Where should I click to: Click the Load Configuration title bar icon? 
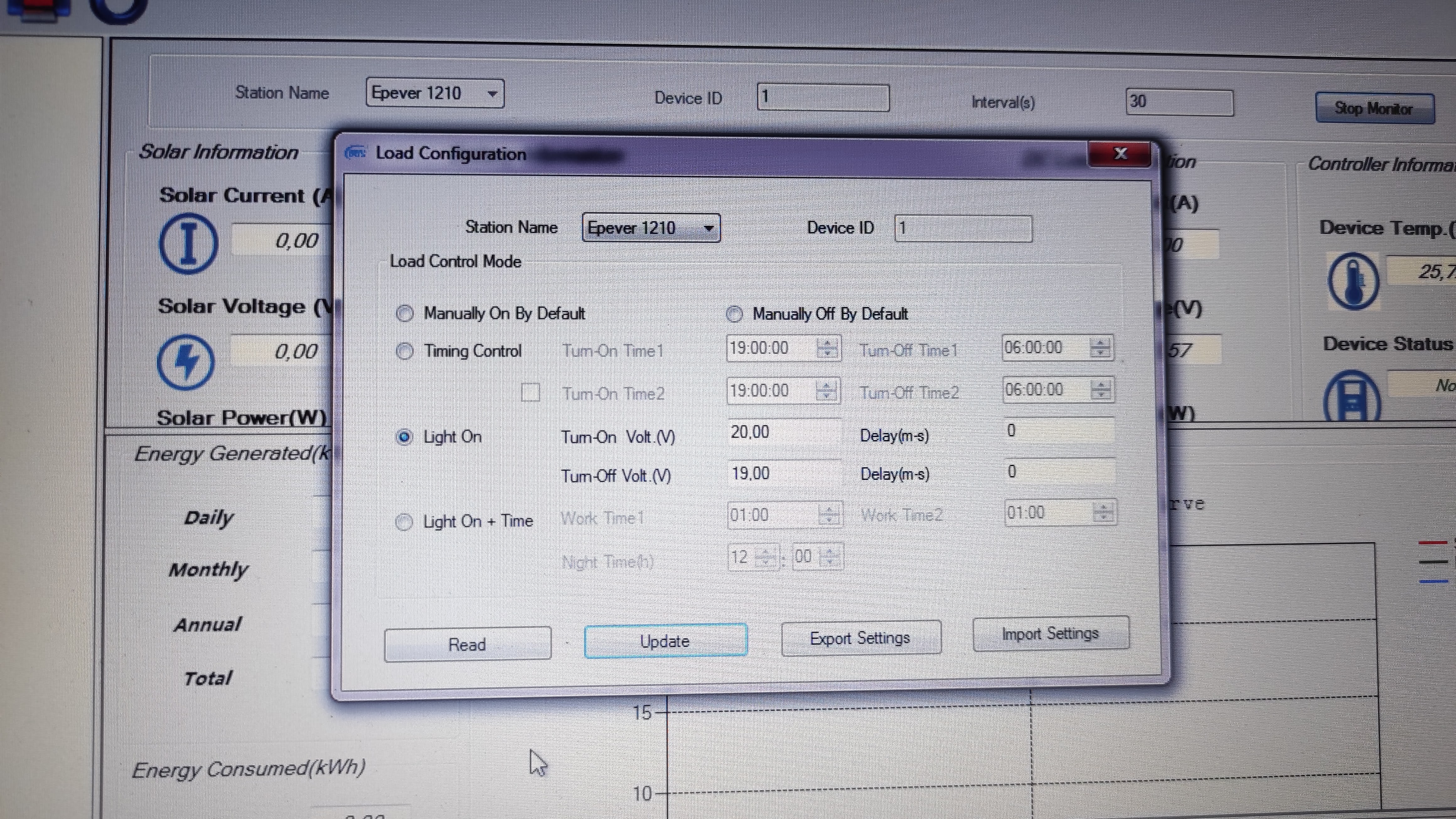(356, 153)
